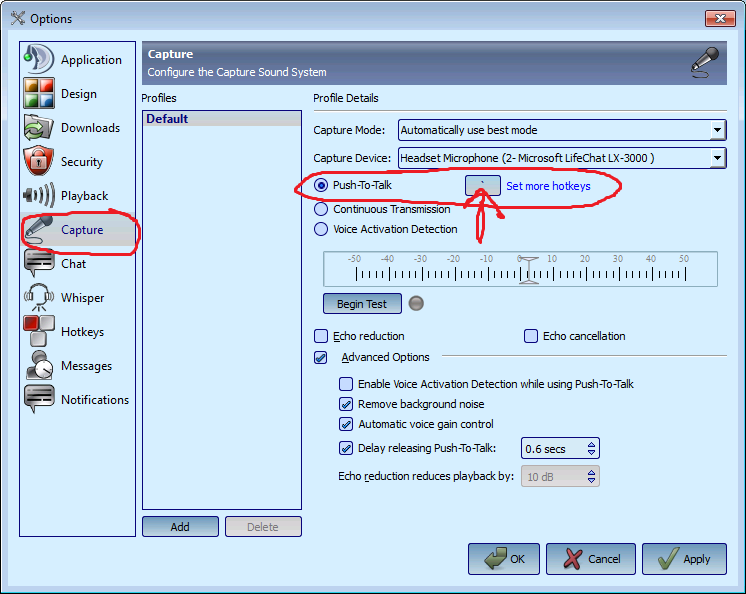This screenshot has width=746, height=594.
Task: Click the voice activation level slider handle
Action: pos(529,270)
